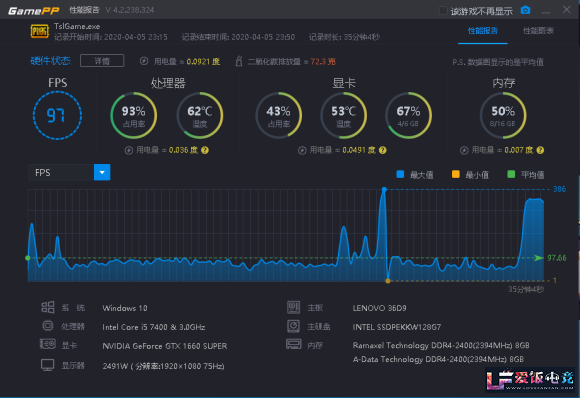The image size is (580, 398).
Task: Click the processor 93% usage gauge
Action: click(134, 115)
